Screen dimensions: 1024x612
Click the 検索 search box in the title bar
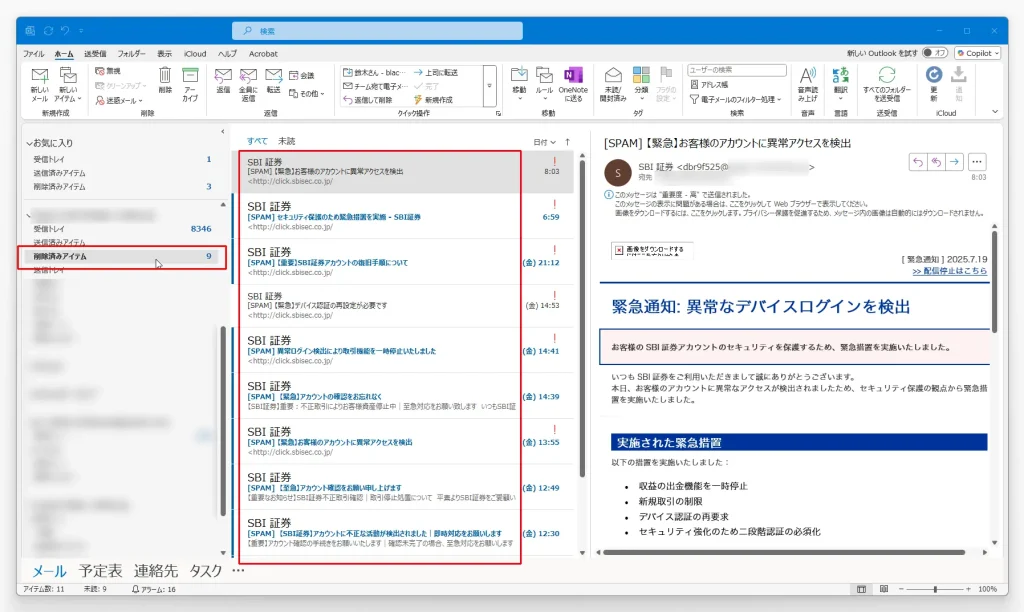(377, 31)
